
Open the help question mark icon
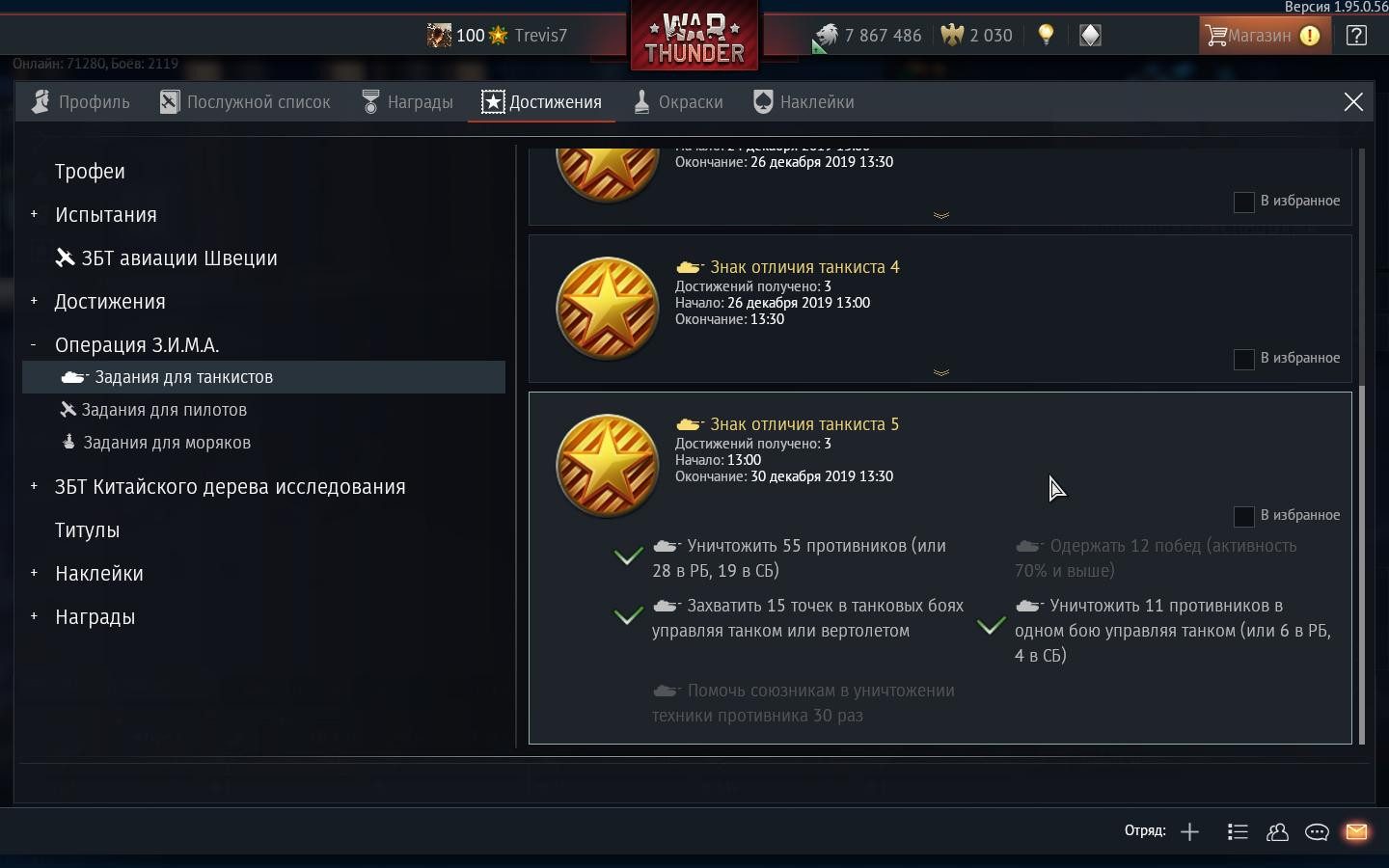click(x=1356, y=36)
